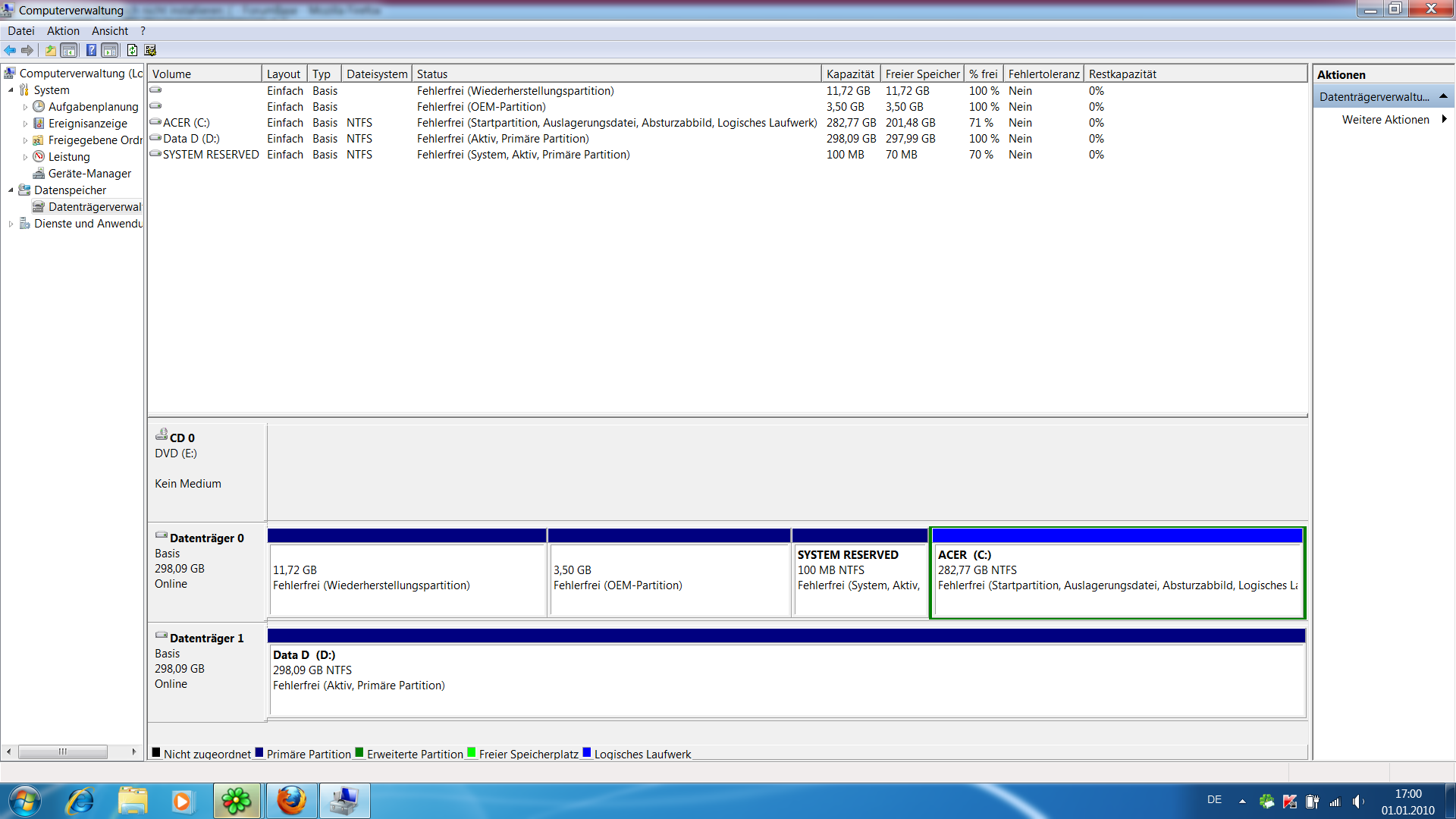Collapse the Datenträgerverwaltung actions section arrow

coord(1443,96)
